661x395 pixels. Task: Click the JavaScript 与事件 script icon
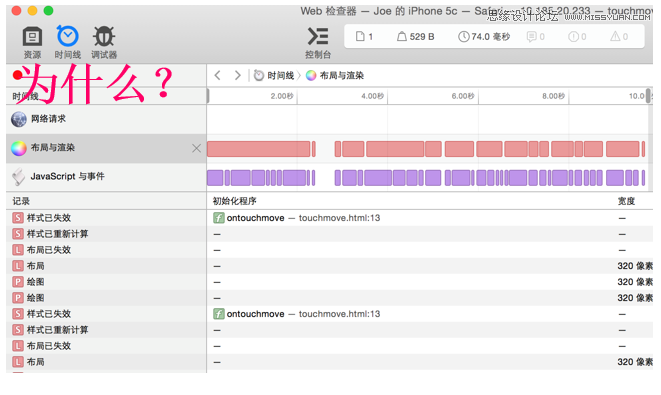[19, 177]
